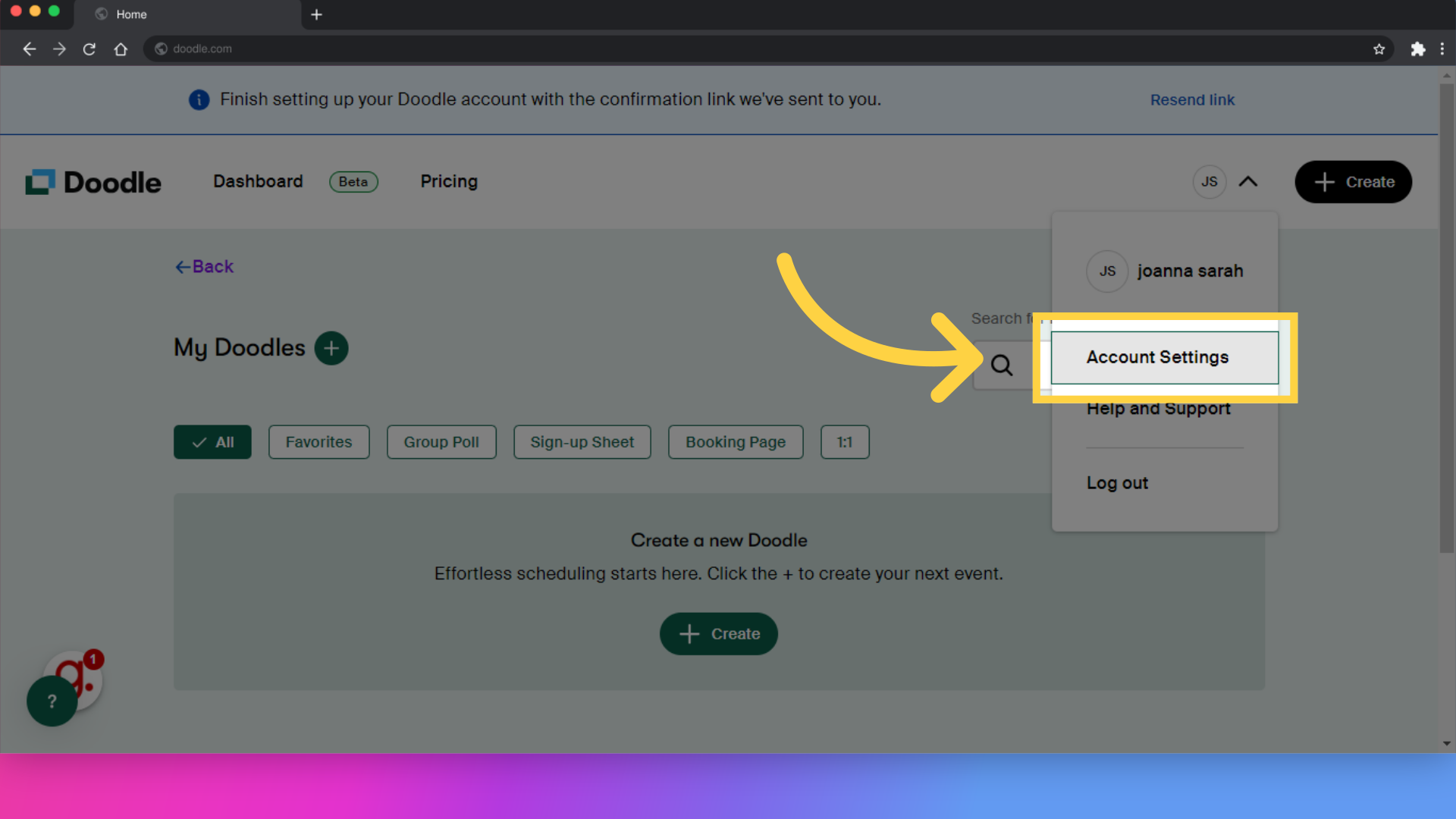The height and width of the screenshot is (819, 1456).
Task: Click the Pricing navigation tab
Action: pos(449,181)
